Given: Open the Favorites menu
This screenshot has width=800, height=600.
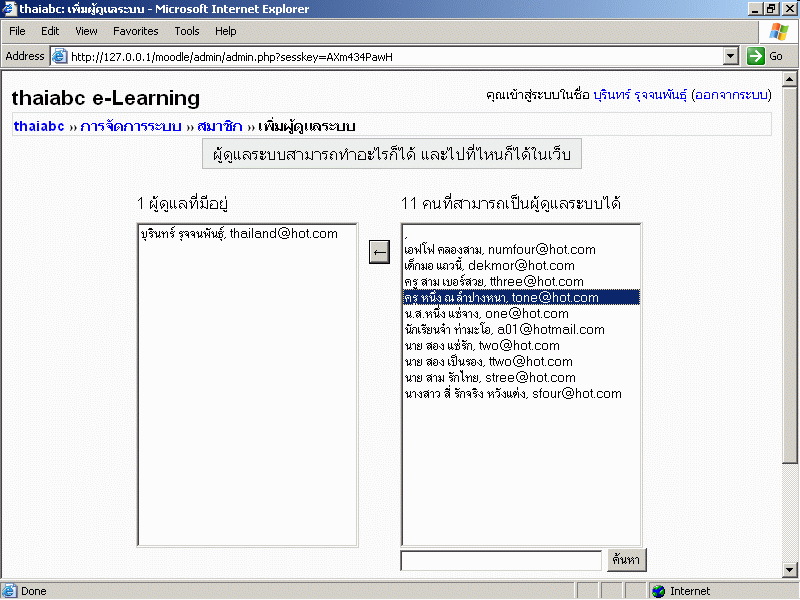Looking at the screenshot, I should click(135, 31).
